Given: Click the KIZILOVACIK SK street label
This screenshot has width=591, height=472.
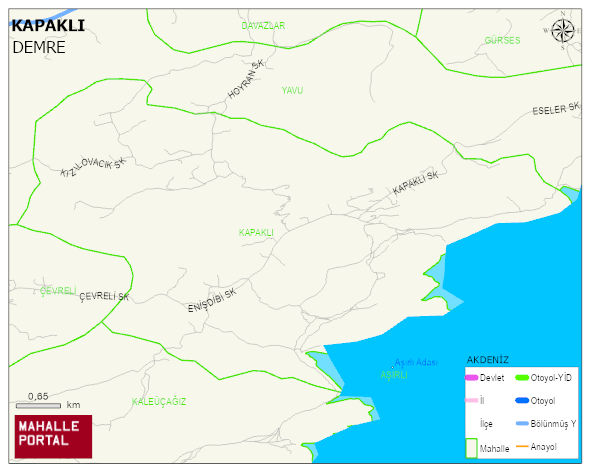Looking at the screenshot, I should coord(93,167).
